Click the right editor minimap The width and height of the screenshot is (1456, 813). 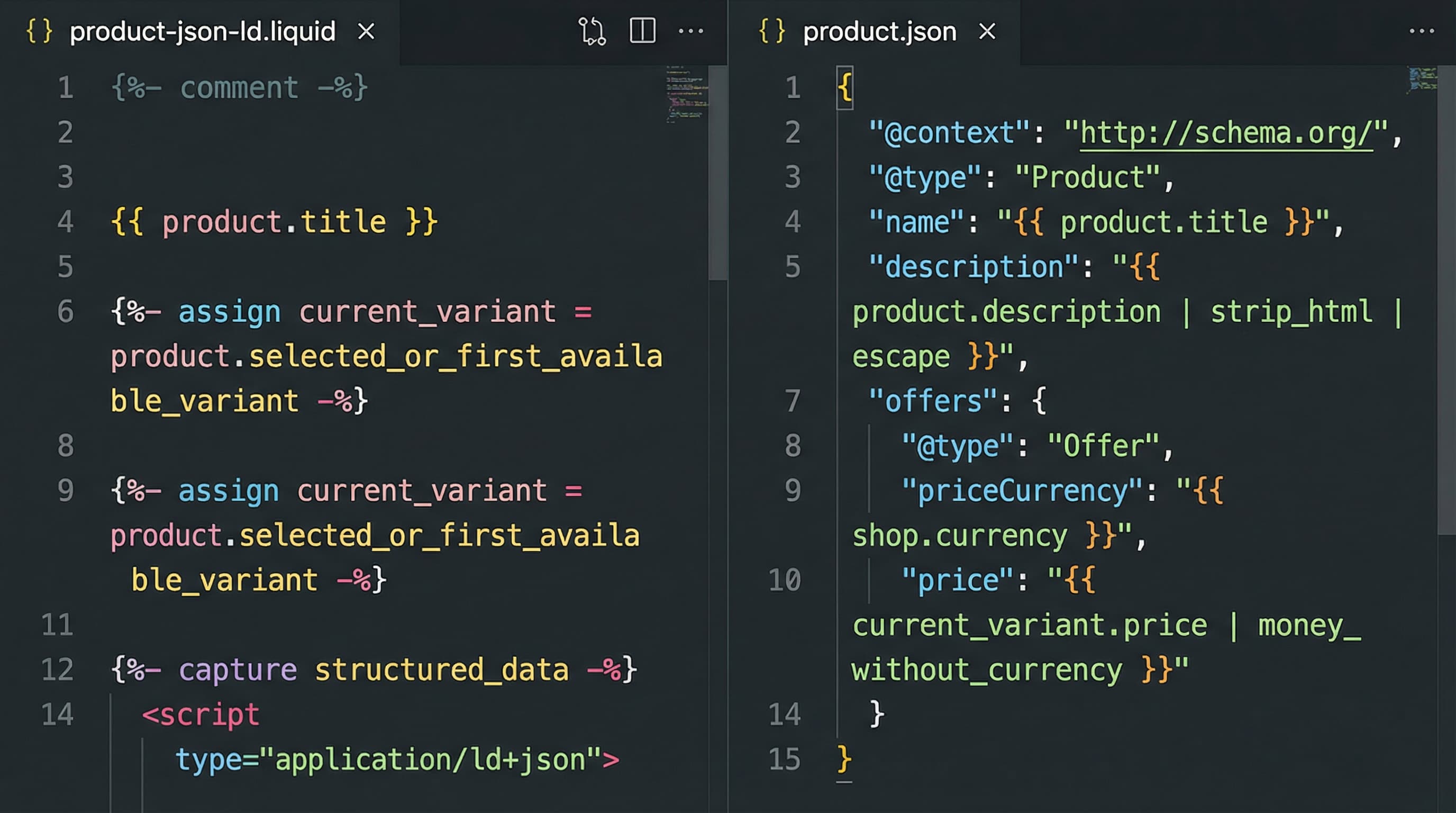click(x=1421, y=80)
